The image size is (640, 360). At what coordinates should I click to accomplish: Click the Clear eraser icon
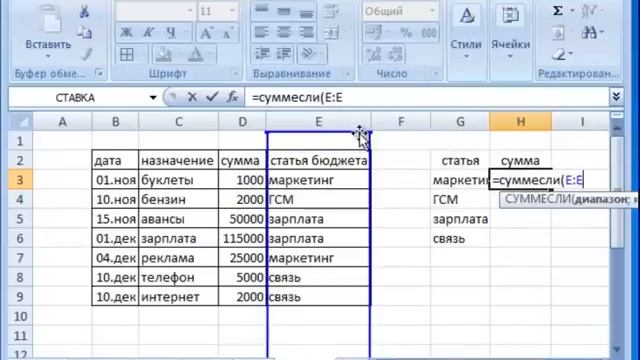[560, 54]
